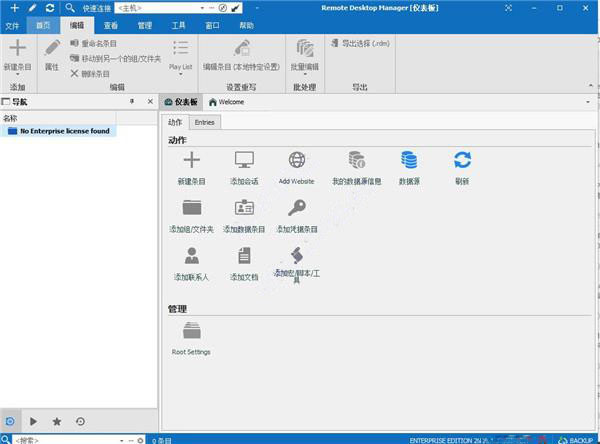Image resolution: width=600 pixels, height=444 pixels.
Task: Open the 查看 ribbon tab
Action: pos(111,25)
